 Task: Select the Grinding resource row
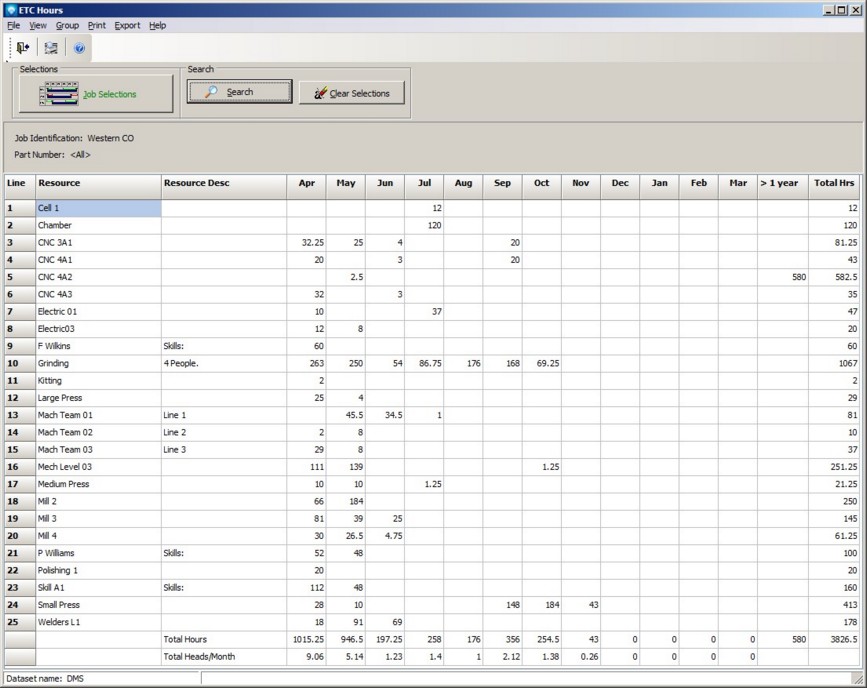coord(98,364)
